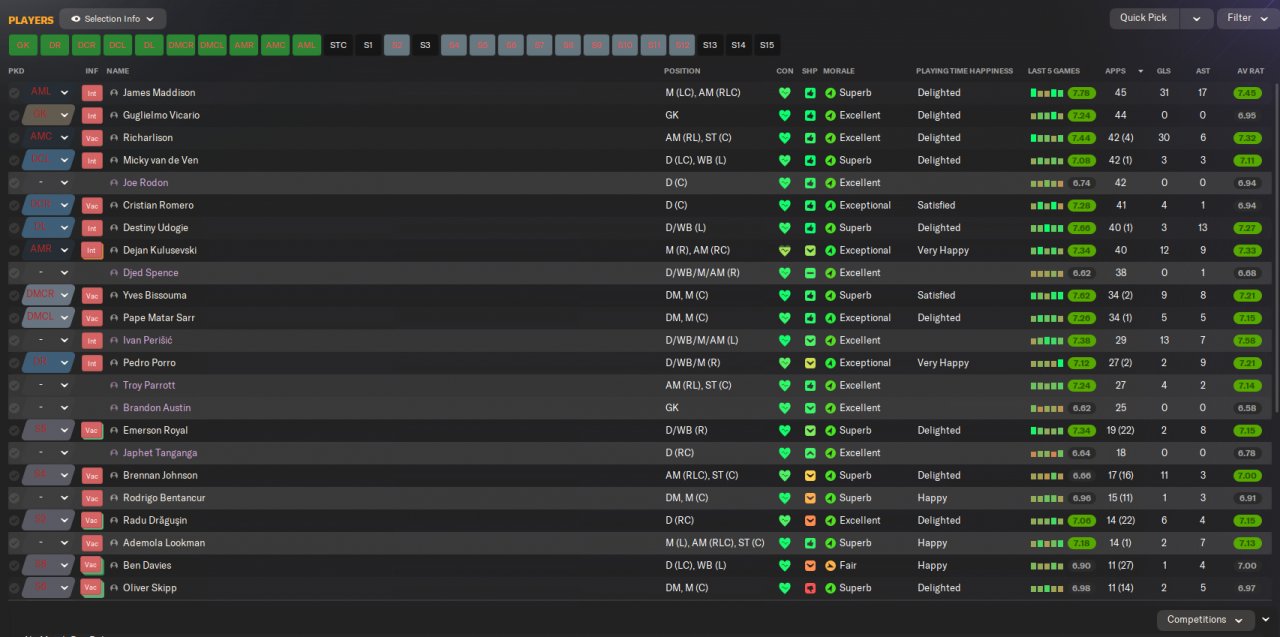1280x637 pixels.
Task: Sort players by the APPS column
Action: pyautogui.click(x=1115, y=71)
